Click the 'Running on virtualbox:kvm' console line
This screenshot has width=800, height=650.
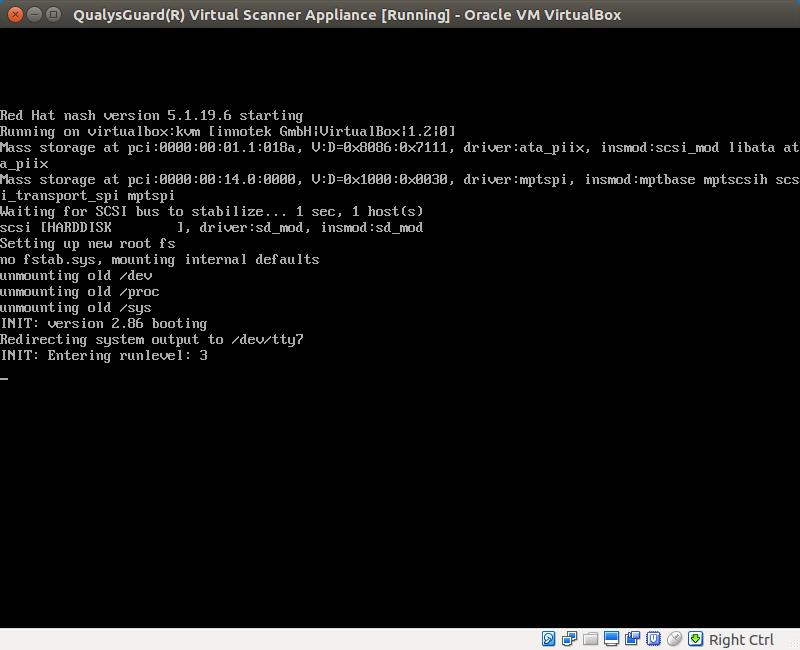click(x=228, y=132)
